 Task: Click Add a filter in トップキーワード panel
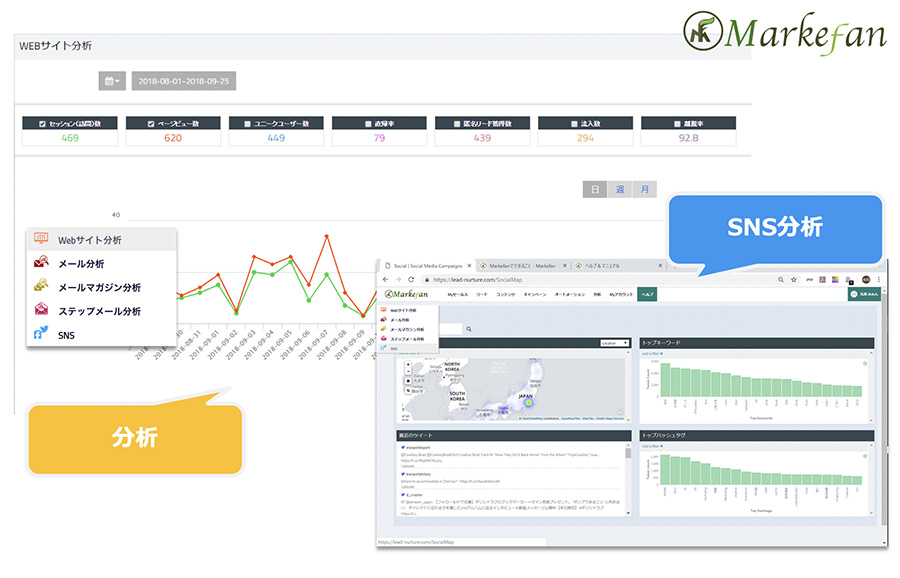pyautogui.click(x=652, y=354)
